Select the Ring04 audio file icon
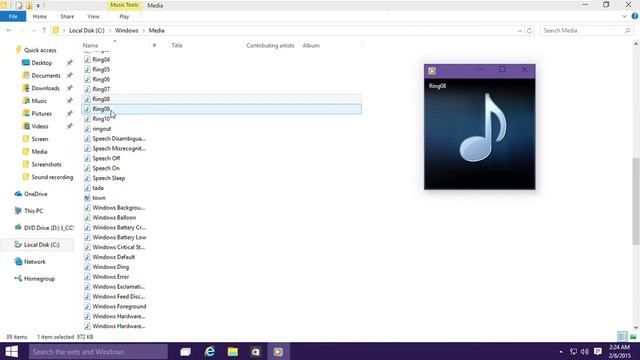 tap(87, 59)
